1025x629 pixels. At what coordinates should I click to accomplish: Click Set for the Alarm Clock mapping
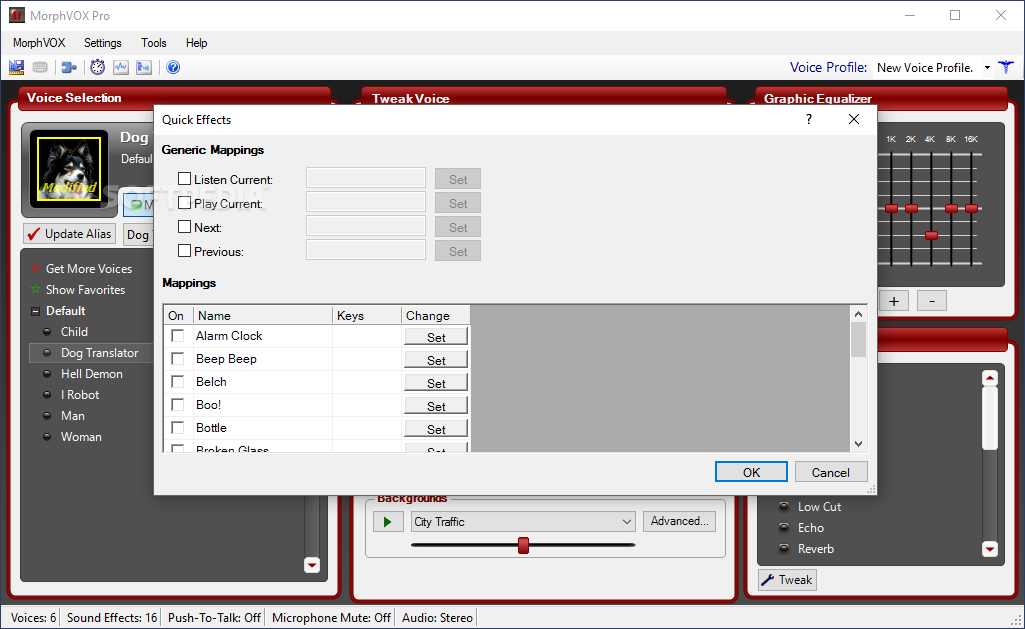tap(436, 337)
